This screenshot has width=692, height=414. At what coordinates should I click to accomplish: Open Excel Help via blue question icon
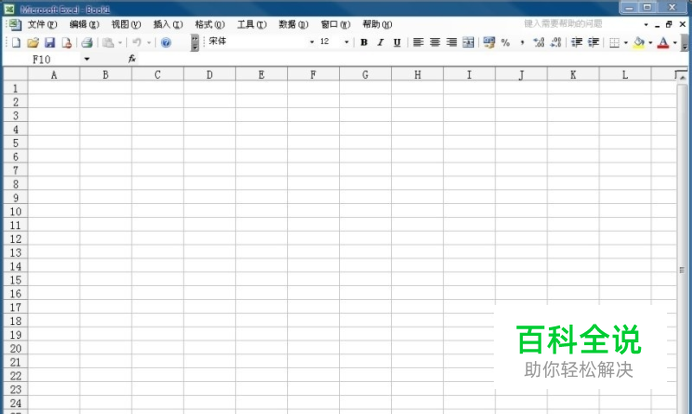point(166,42)
